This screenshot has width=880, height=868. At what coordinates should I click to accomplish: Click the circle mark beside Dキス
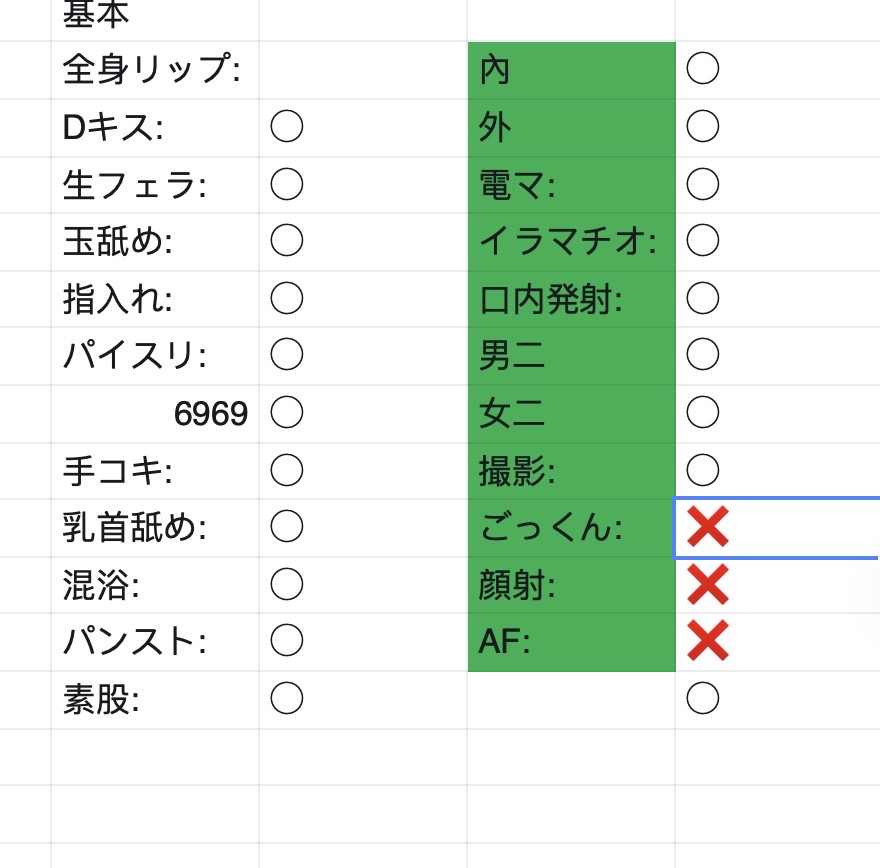(x=287, y=126)
